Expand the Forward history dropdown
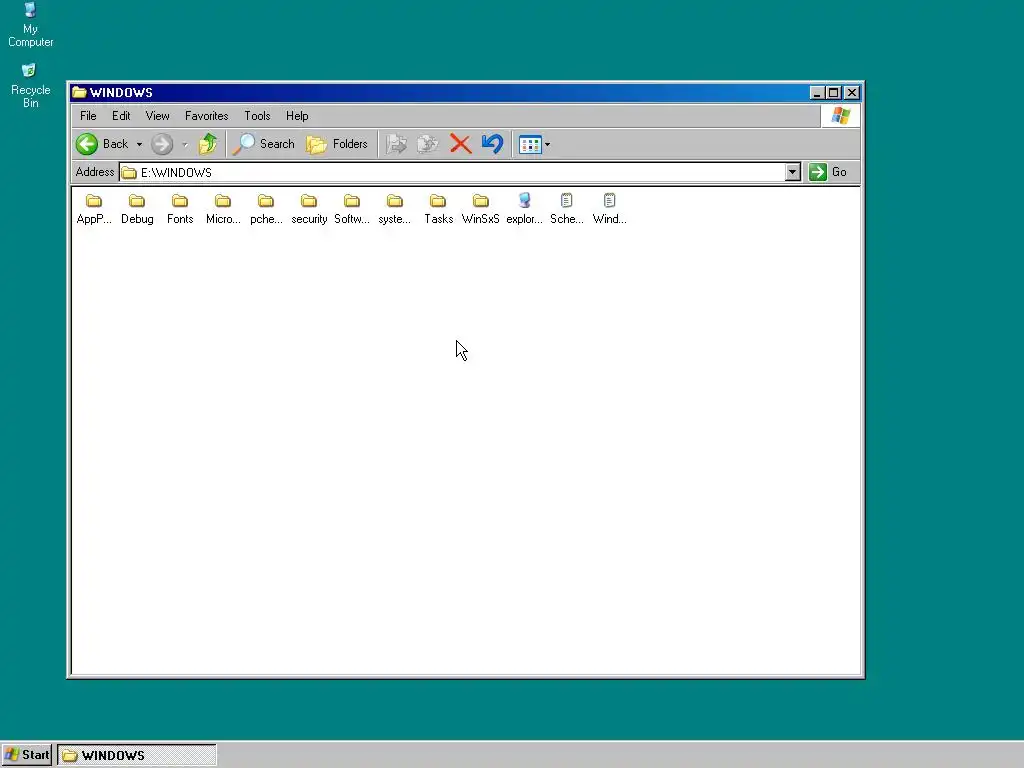The width and height of the screenshot is (1024, 768). [185, 144]
